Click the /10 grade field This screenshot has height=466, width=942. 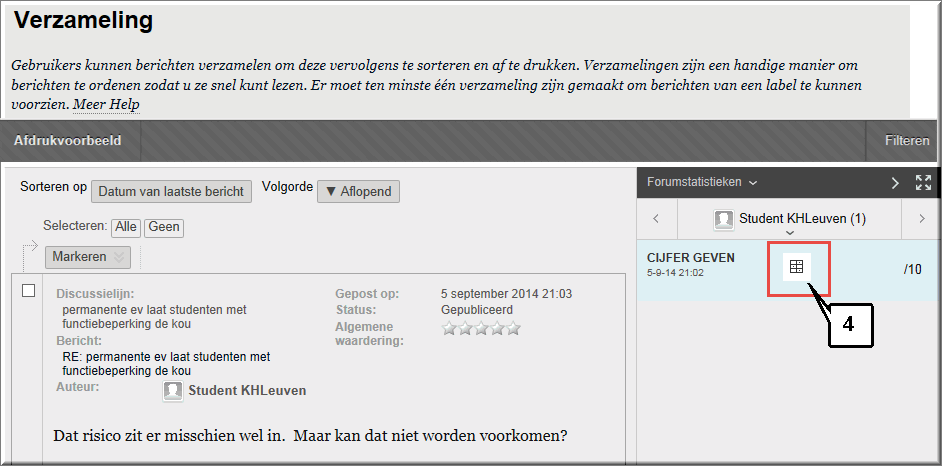point(913,269)
